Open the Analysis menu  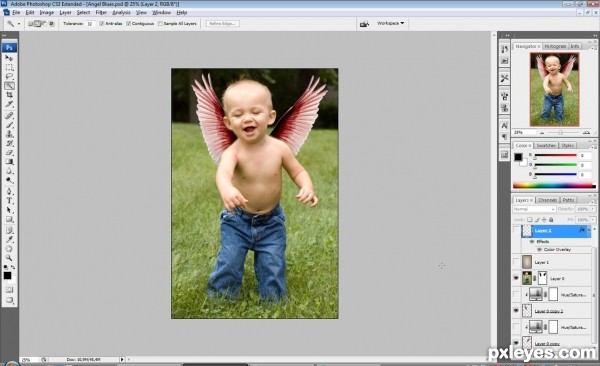[x=121, y=13]
